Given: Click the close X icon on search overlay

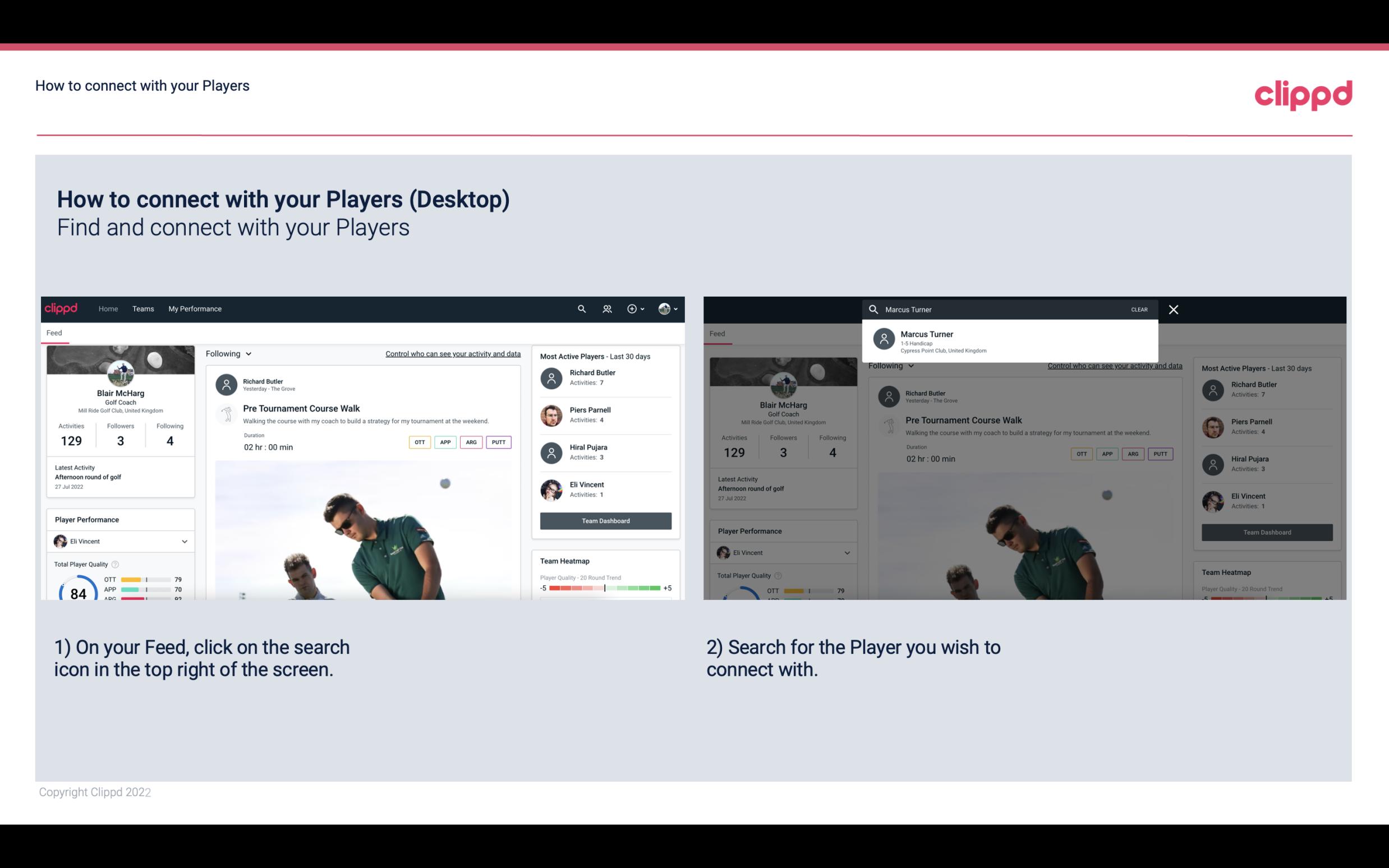Looking at the screenshot, I should (x=1174, y=309).
